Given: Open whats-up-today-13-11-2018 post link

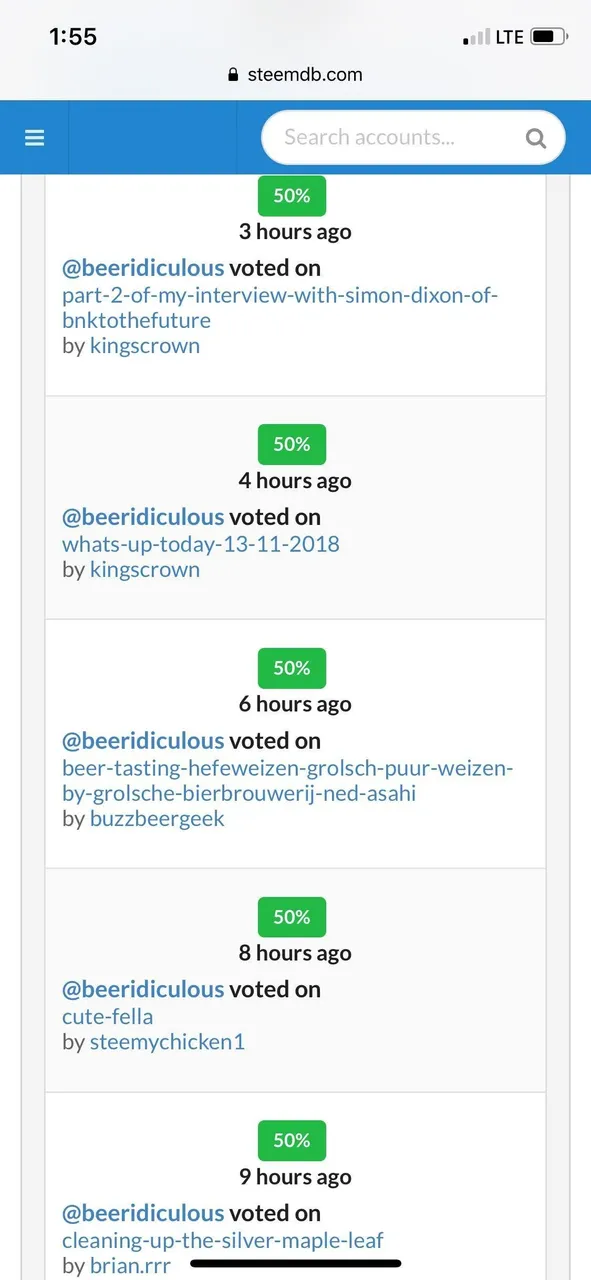Looking at the screenshot, I should point(201,544).
